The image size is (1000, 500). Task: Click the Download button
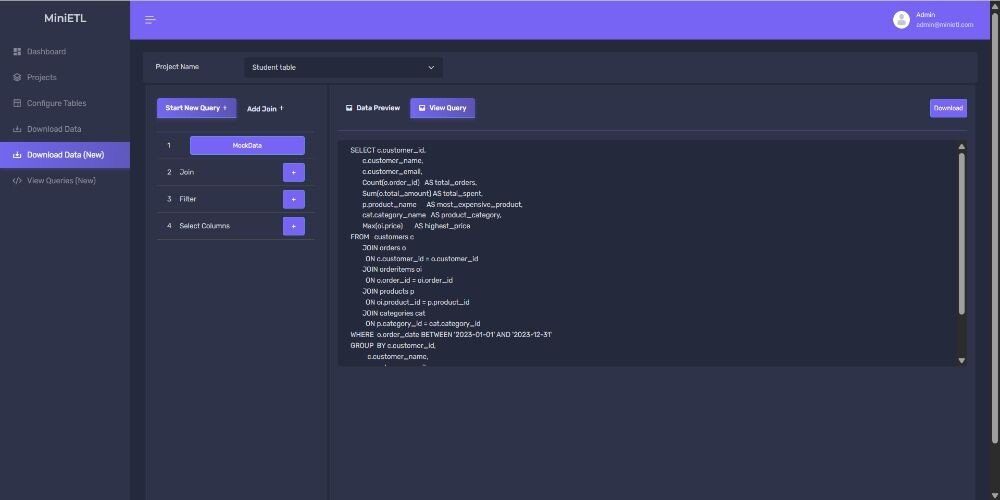947,108
